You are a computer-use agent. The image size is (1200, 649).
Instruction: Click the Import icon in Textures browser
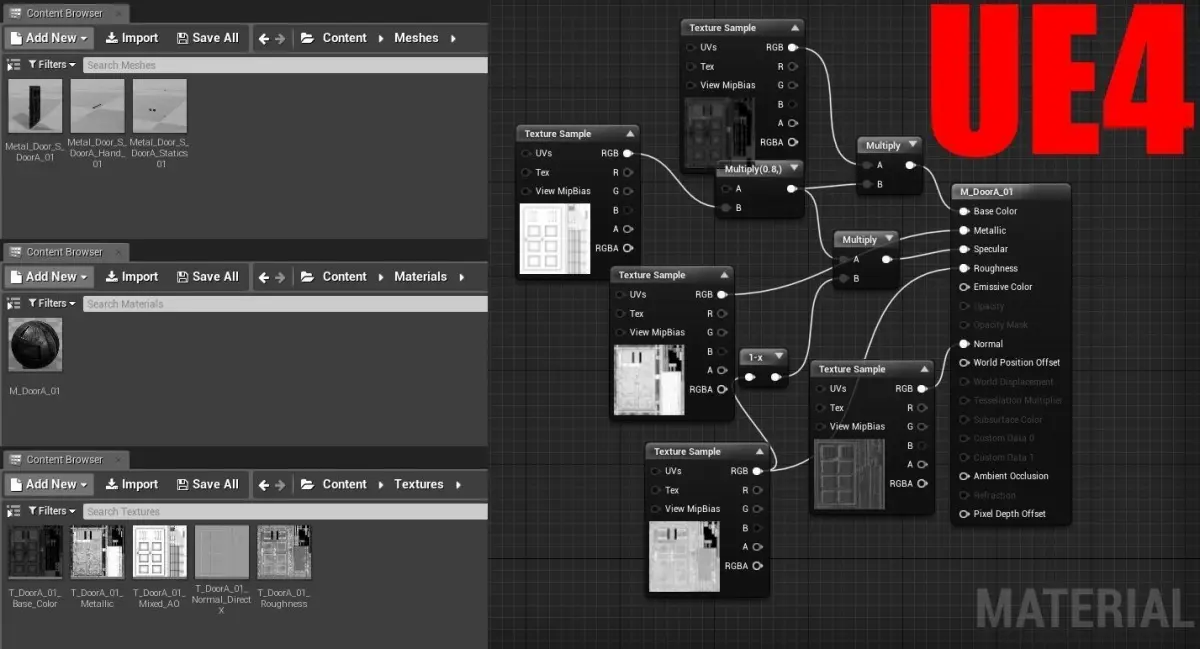pos(112,484)
